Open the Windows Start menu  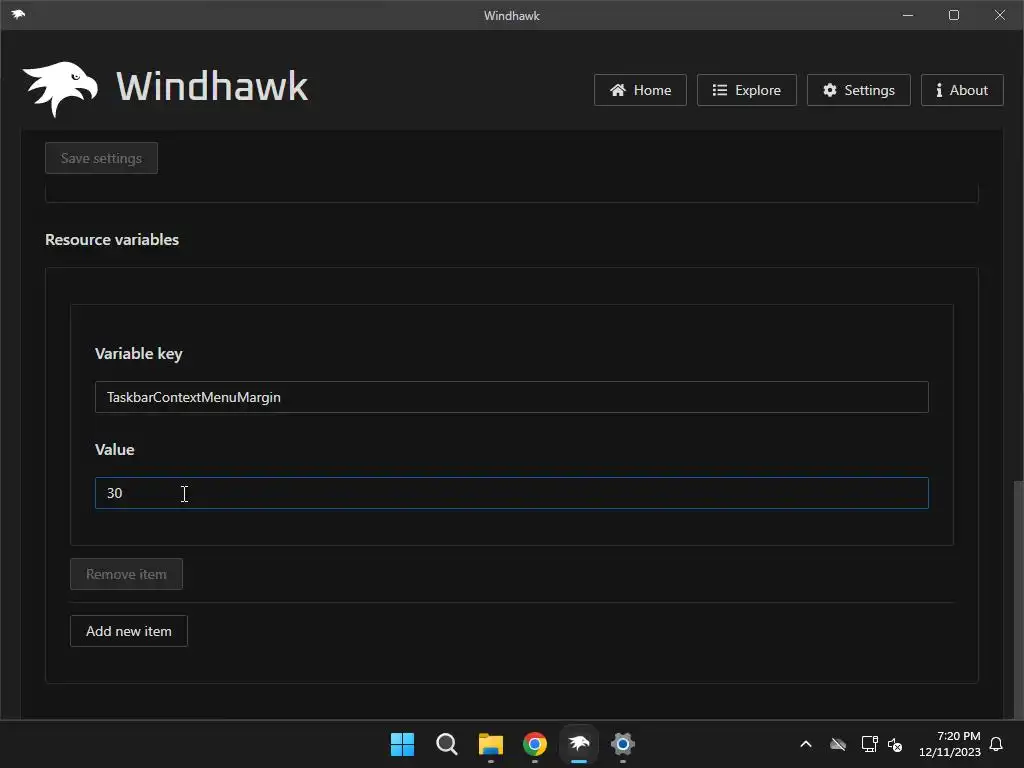[x=402, y=744]
